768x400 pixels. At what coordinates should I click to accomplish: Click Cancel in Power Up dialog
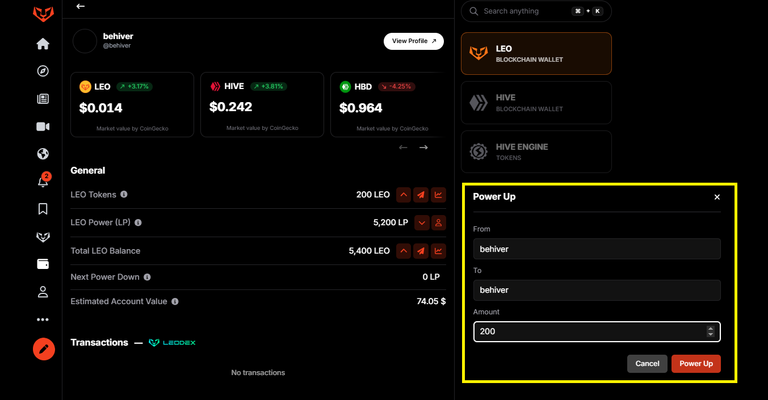pos(647,364)
